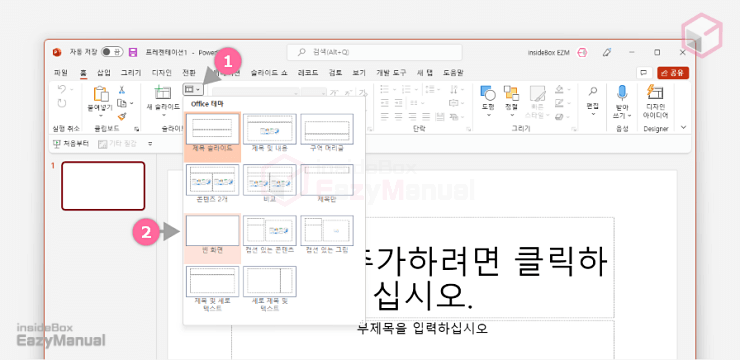
Task: Open the insideBox EZM account avatar
Action: coord(582,52)
